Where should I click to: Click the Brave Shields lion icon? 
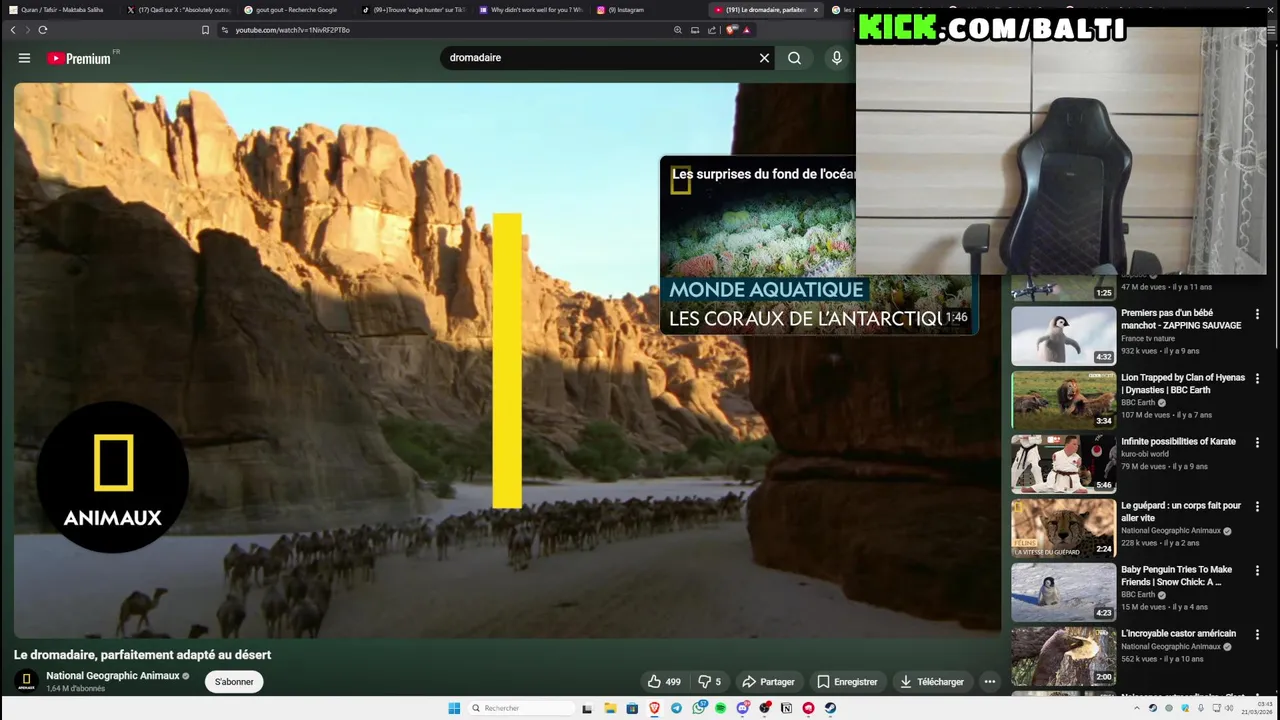[x=731, y=30]
